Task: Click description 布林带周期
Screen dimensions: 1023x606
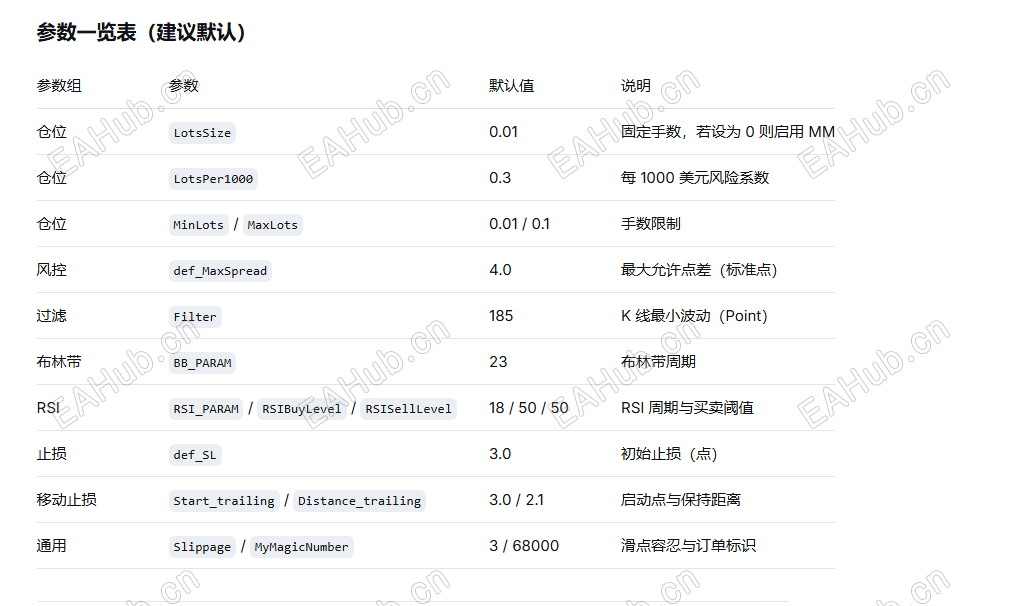Action: 658,361
